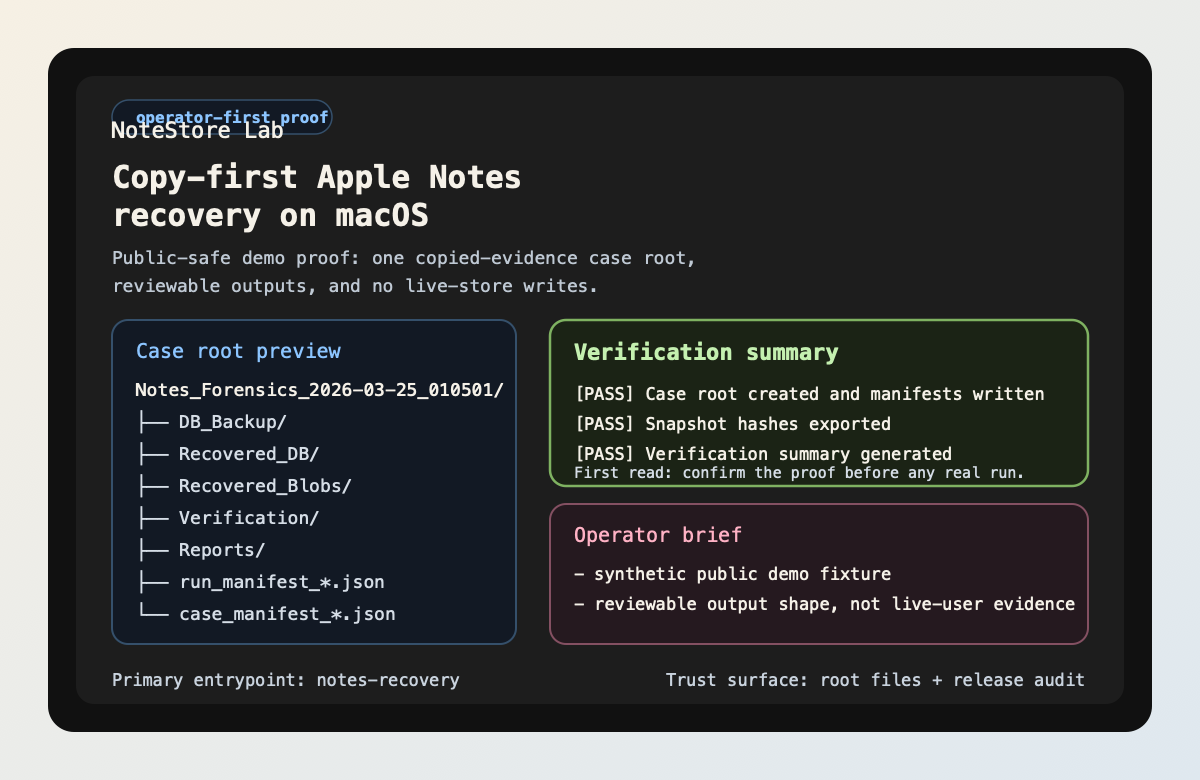Select the notes-recovery primary entrypoint text
This screenshot has height=780, width=1200.
point(286,679)
